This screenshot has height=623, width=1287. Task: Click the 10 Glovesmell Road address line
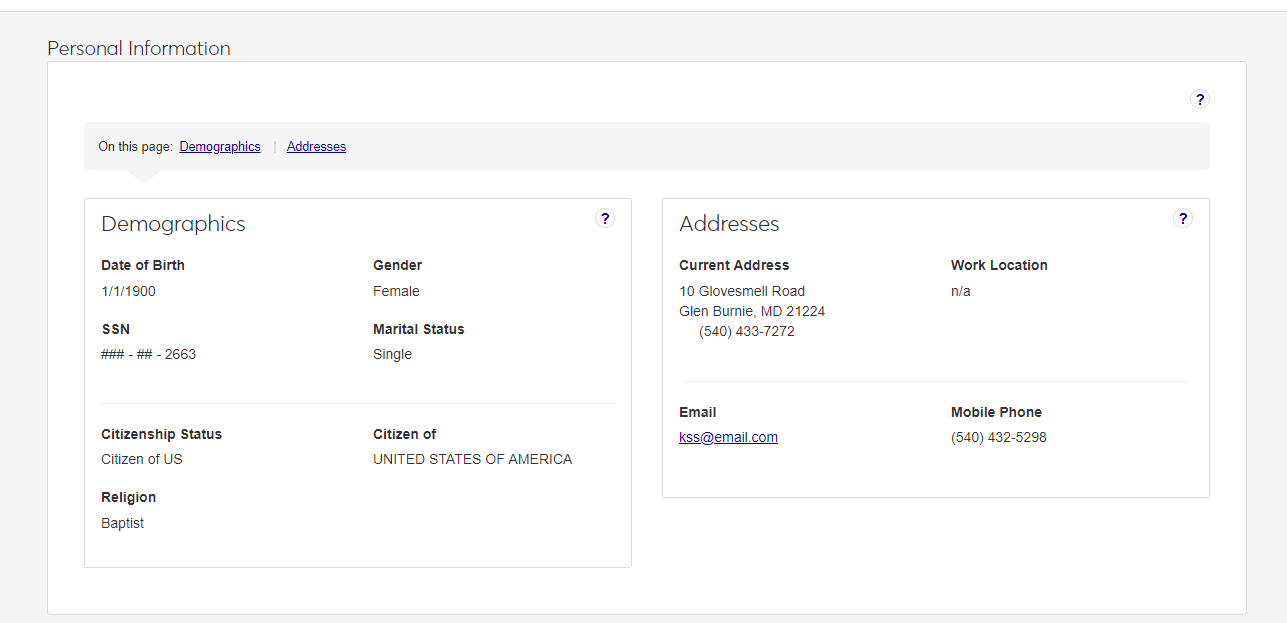[x=742, y=291]
